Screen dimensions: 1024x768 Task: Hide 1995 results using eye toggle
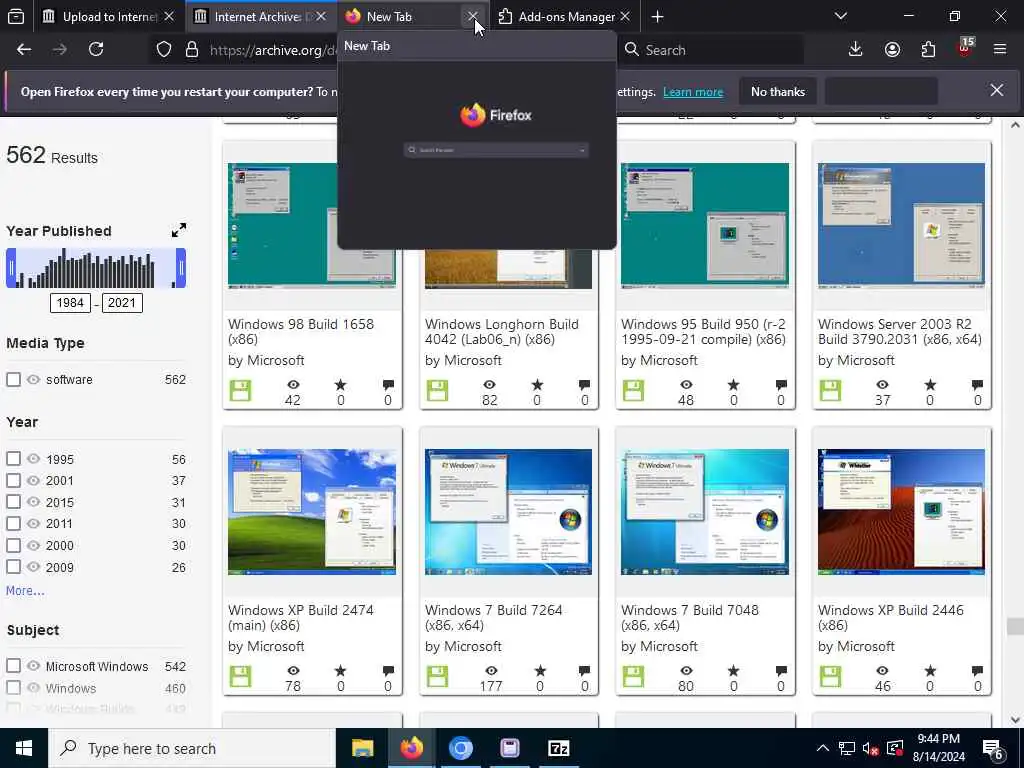(x=33, y=458)
